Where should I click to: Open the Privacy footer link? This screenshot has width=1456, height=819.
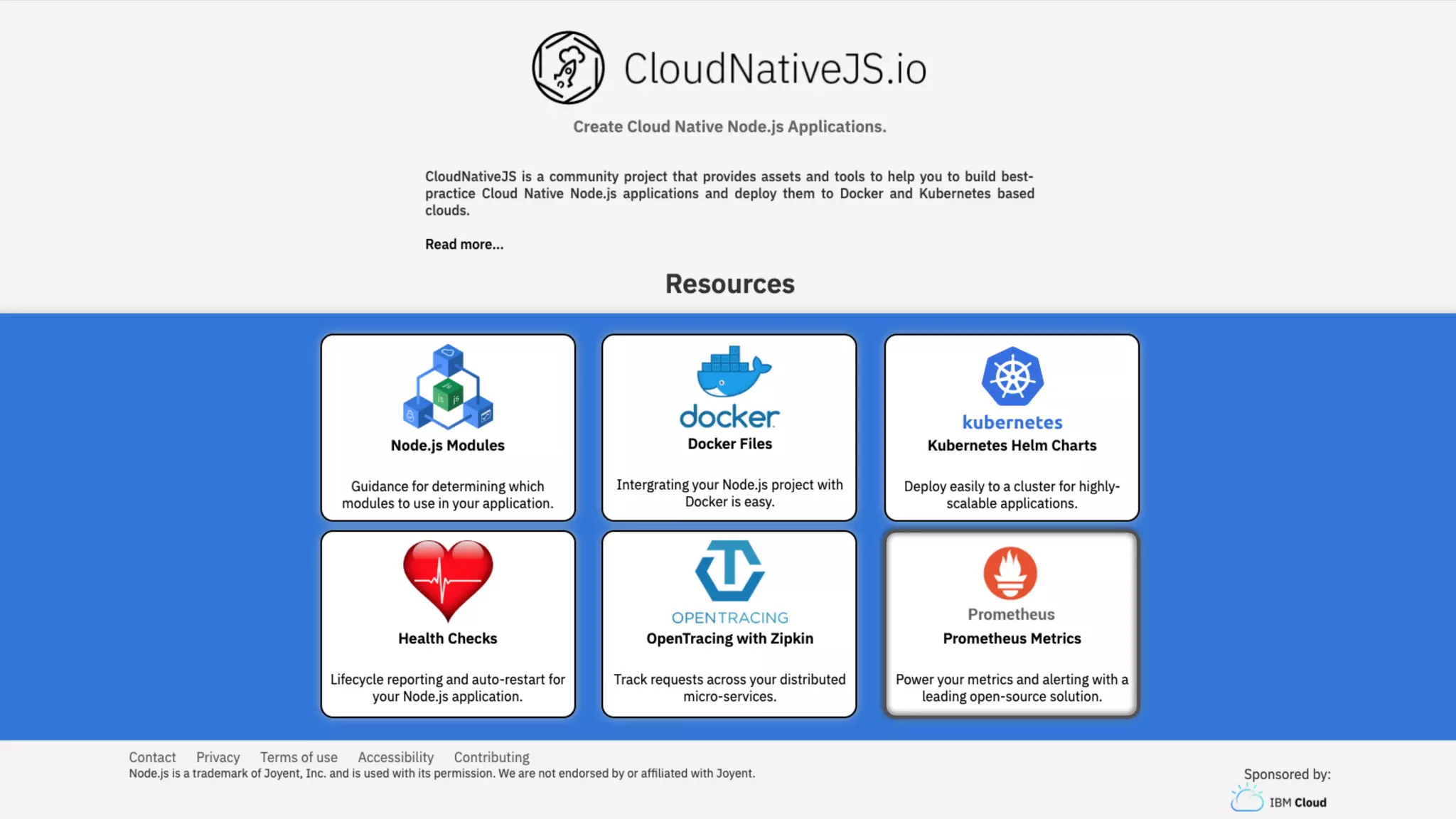pos(218,757)
